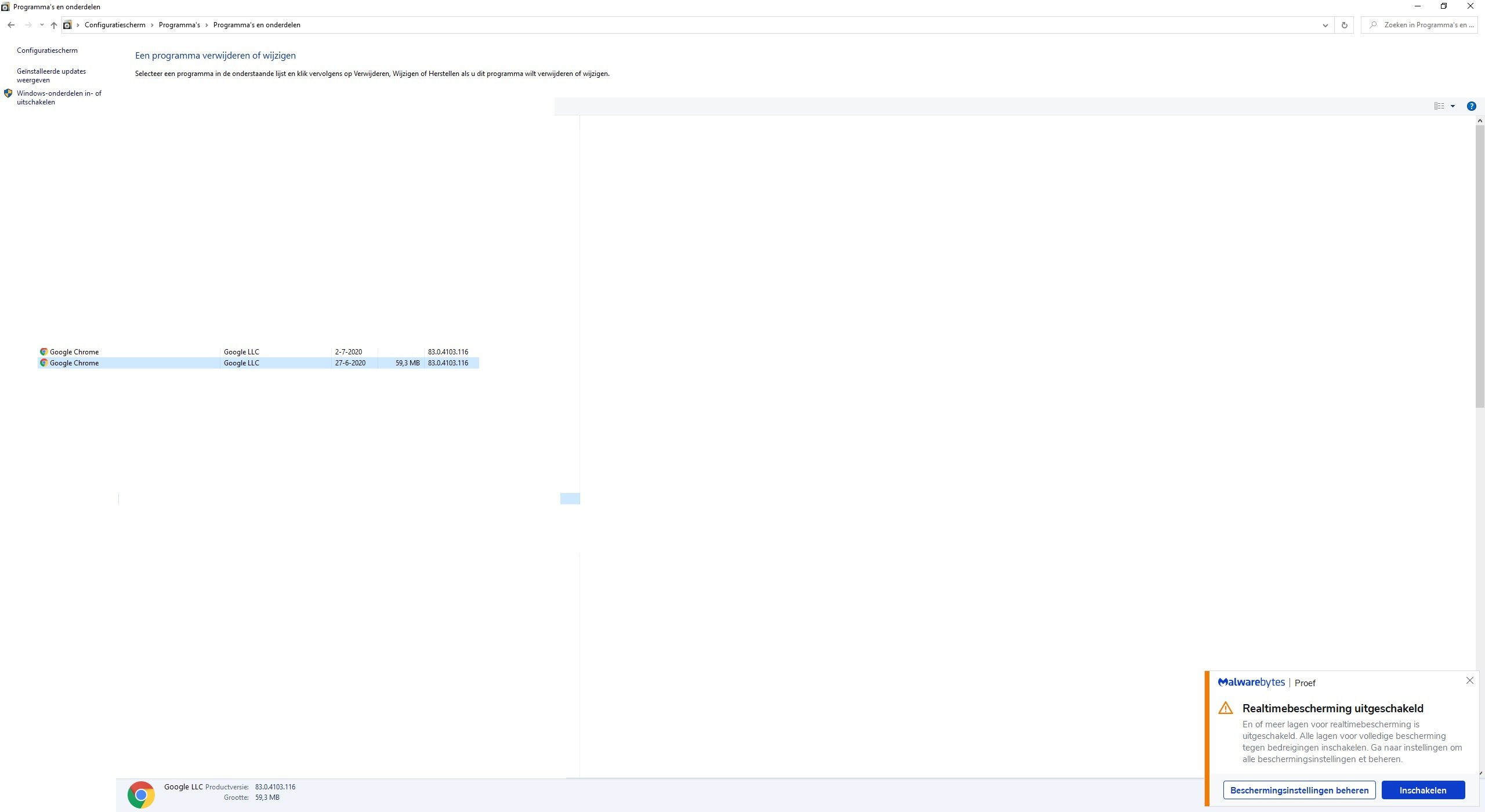Click version 83.0.4103.116 in the selected row
1485x812 pixels.
[x=448, y=363]
